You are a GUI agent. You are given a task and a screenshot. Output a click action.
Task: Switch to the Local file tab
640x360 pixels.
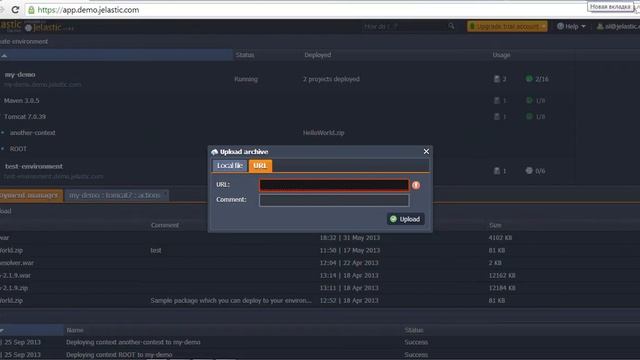[230, 166]
